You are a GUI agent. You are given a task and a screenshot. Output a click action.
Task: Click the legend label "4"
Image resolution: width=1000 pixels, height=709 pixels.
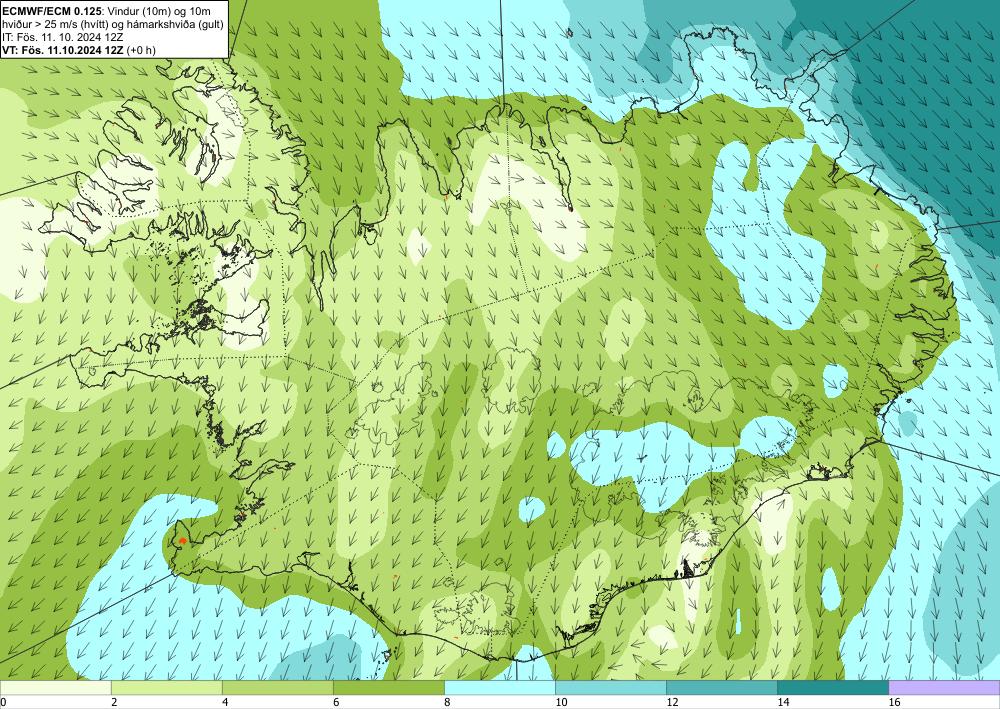pyautogui.click(x=225, y=702)
